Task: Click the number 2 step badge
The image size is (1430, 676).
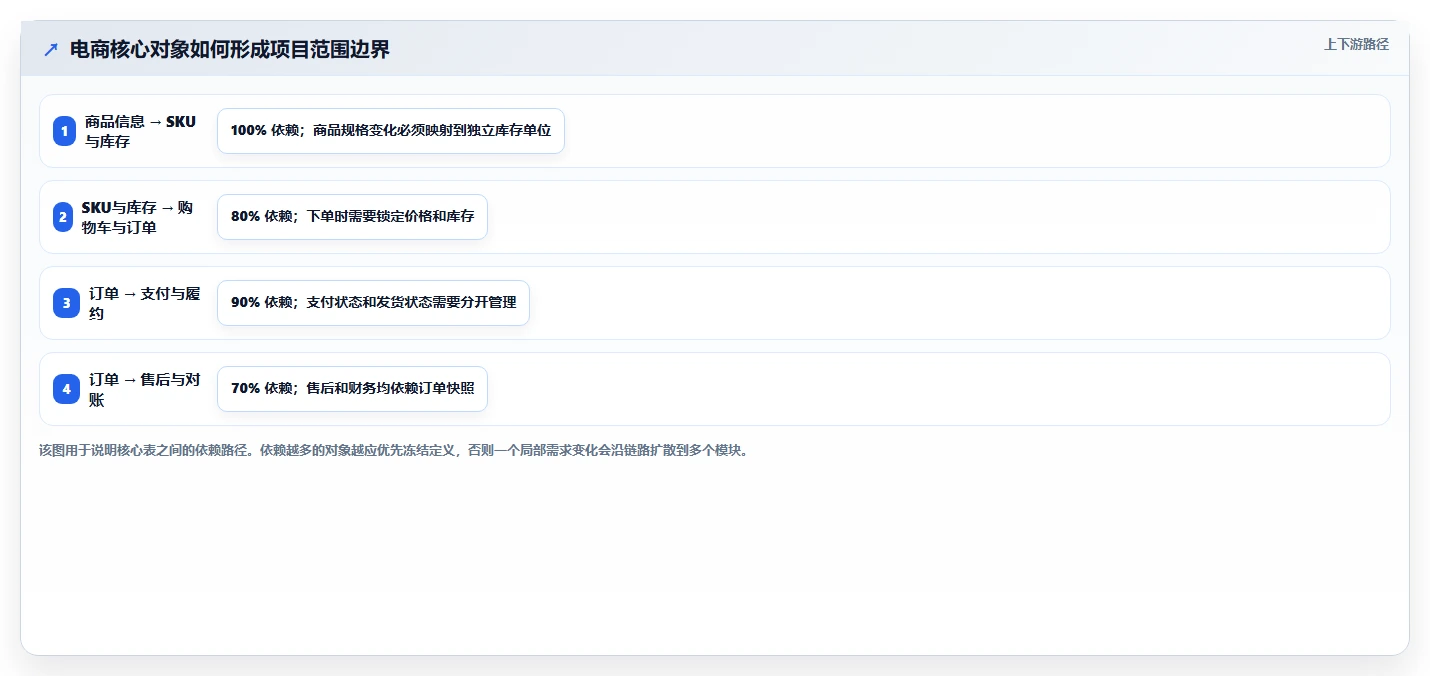Action: click(64, 217)
